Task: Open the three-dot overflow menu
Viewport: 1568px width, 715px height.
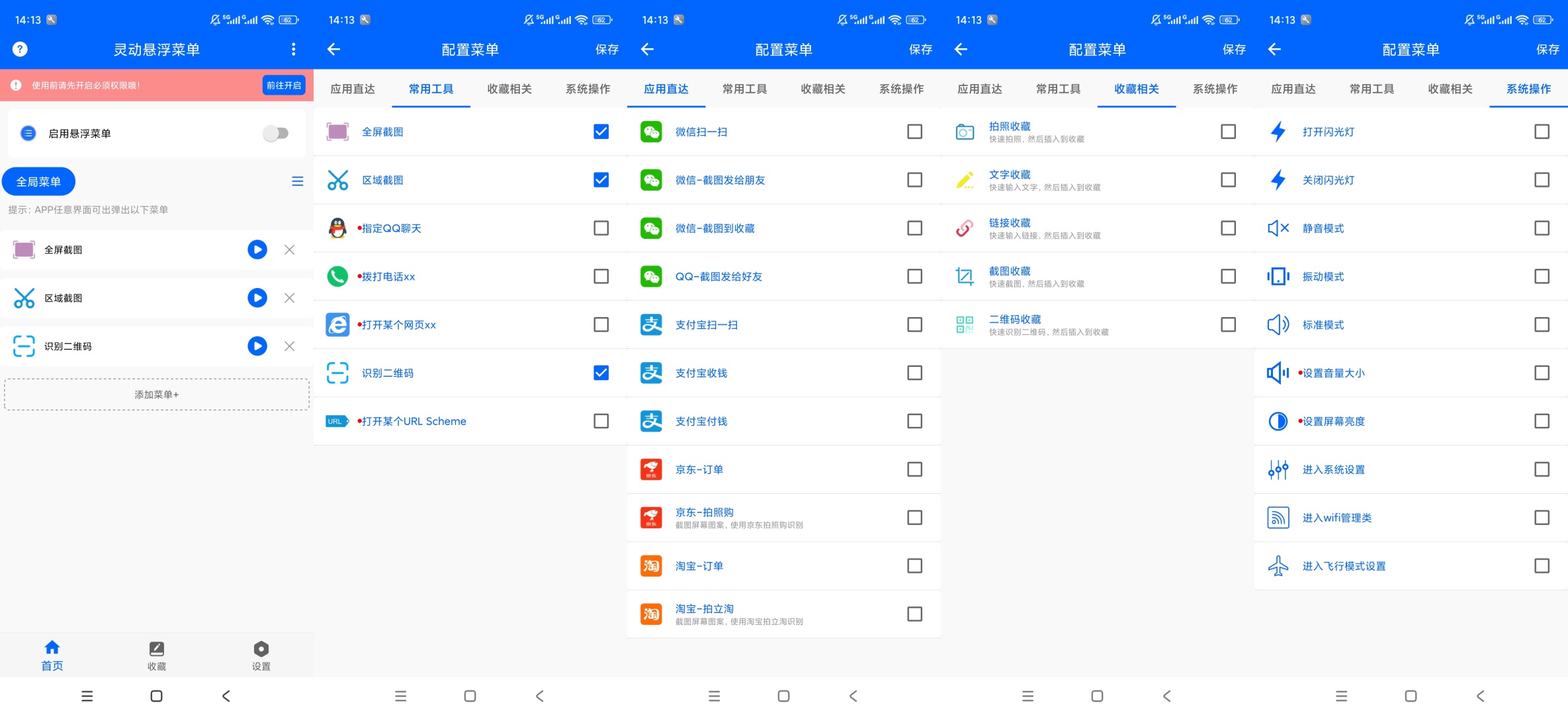Action: [293, 49]
